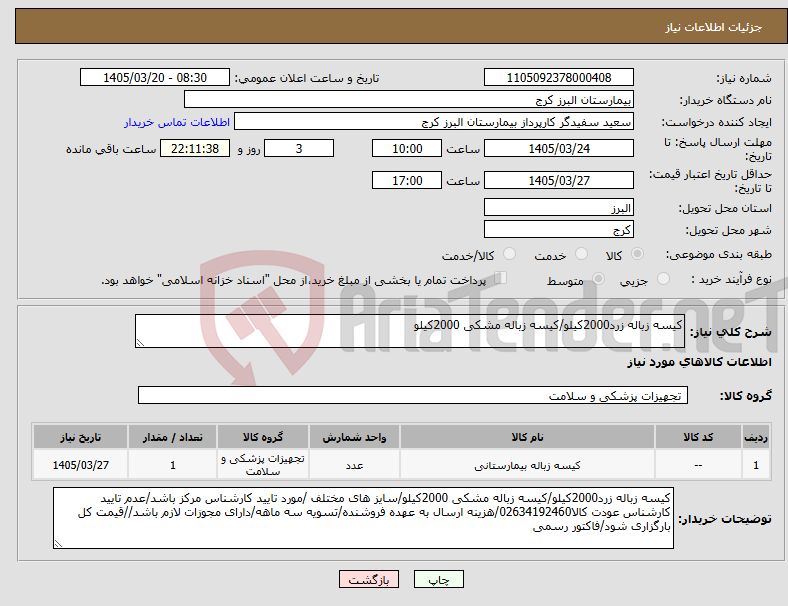Click the بازگشت (back) button
Image resolution: width=788 pixels, height=606 pixels.
coord(369,579)
